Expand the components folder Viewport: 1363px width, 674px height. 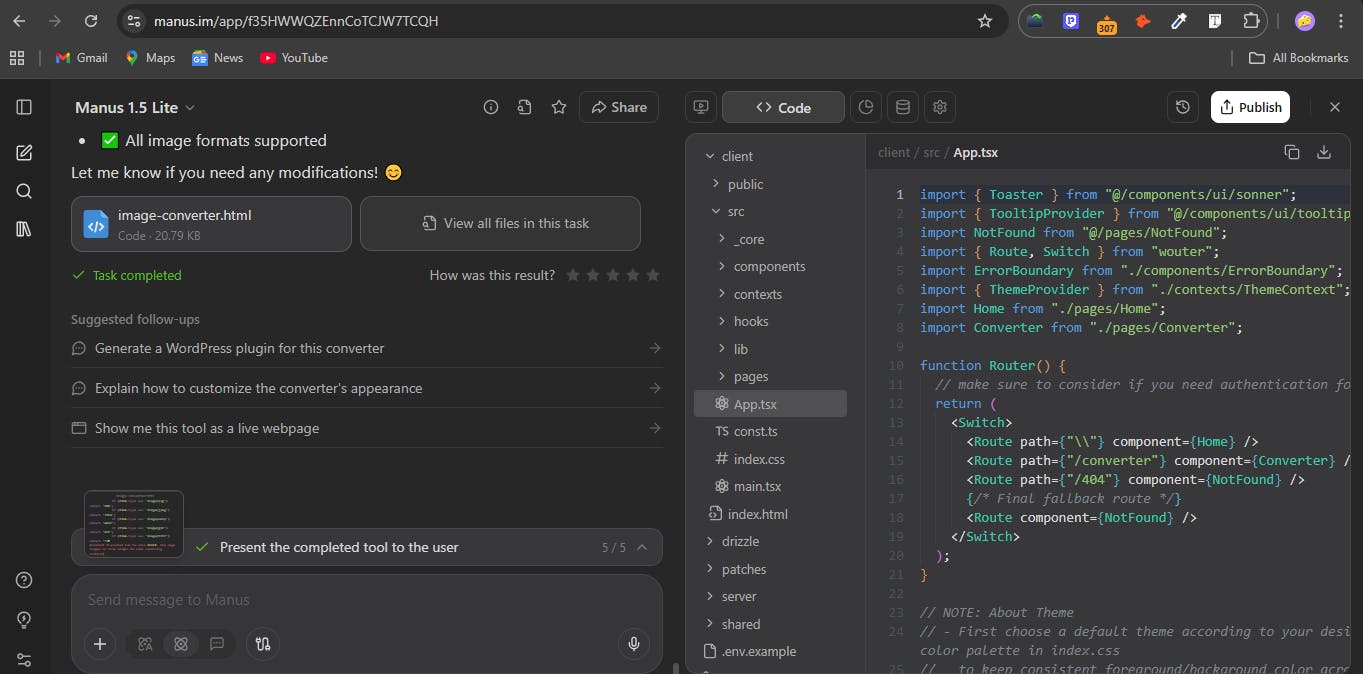pyautogui.click(x=768, y=266)
